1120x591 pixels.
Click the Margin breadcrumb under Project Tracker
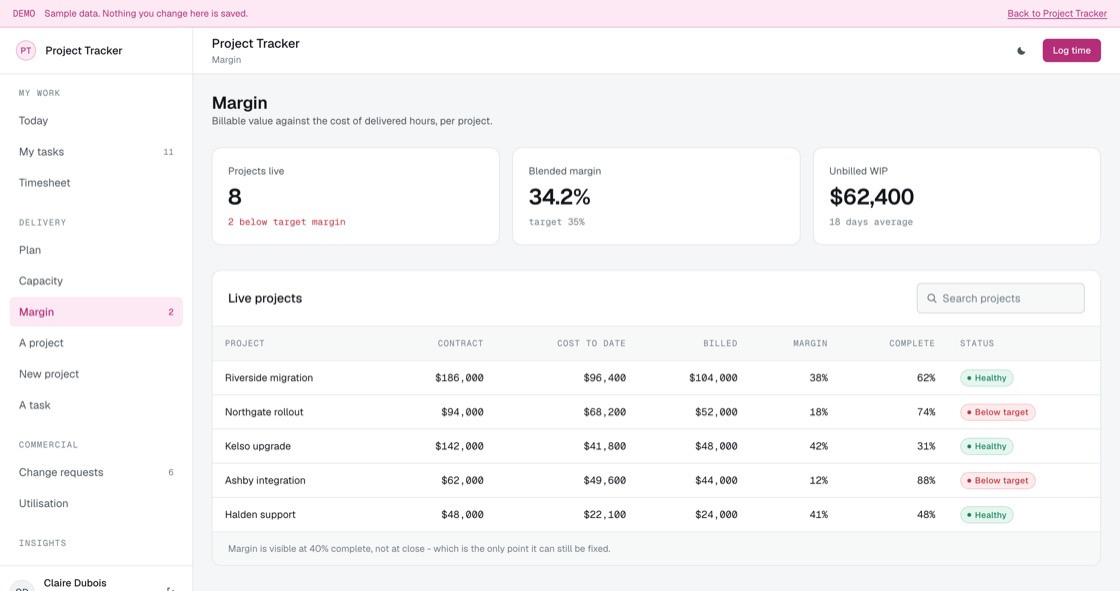[x=226, y=60]
